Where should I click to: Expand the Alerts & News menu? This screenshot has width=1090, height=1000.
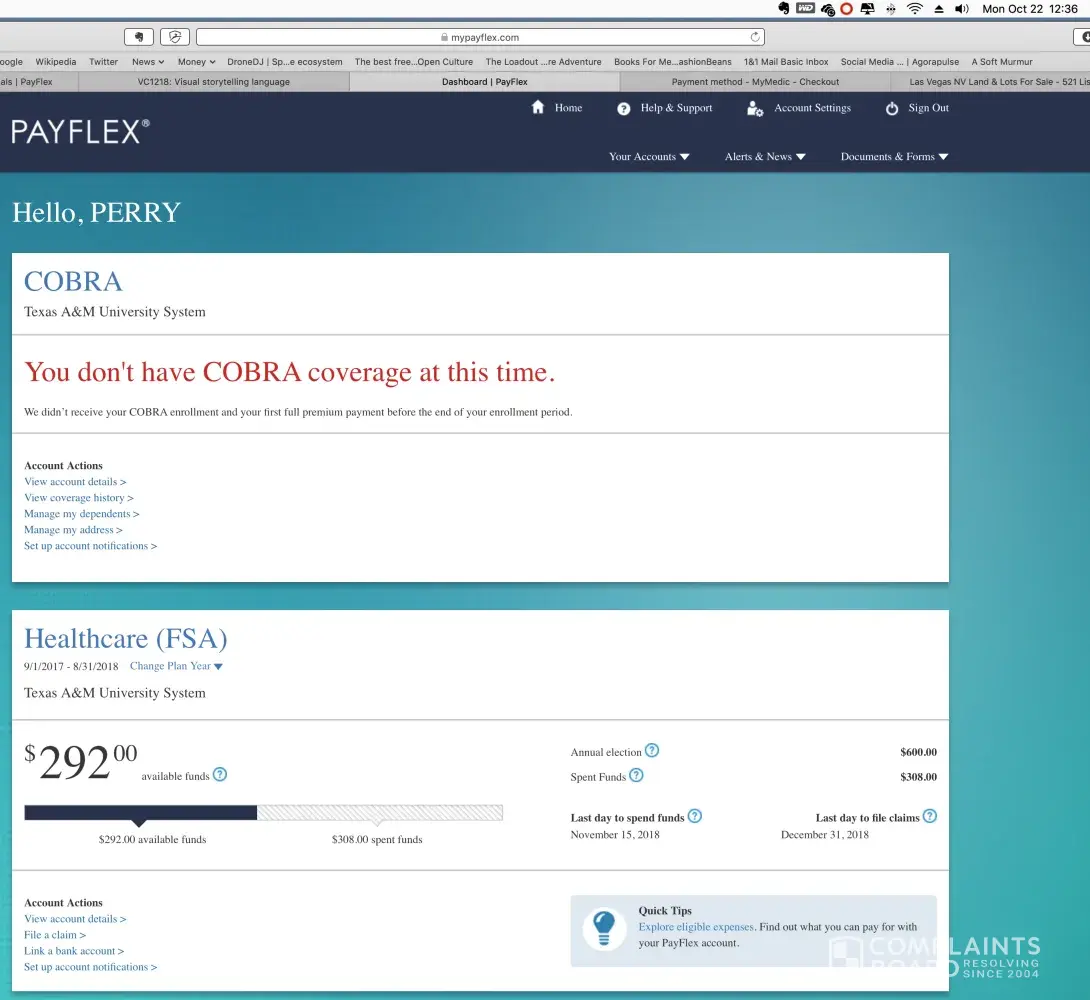(x=765, y=156)
